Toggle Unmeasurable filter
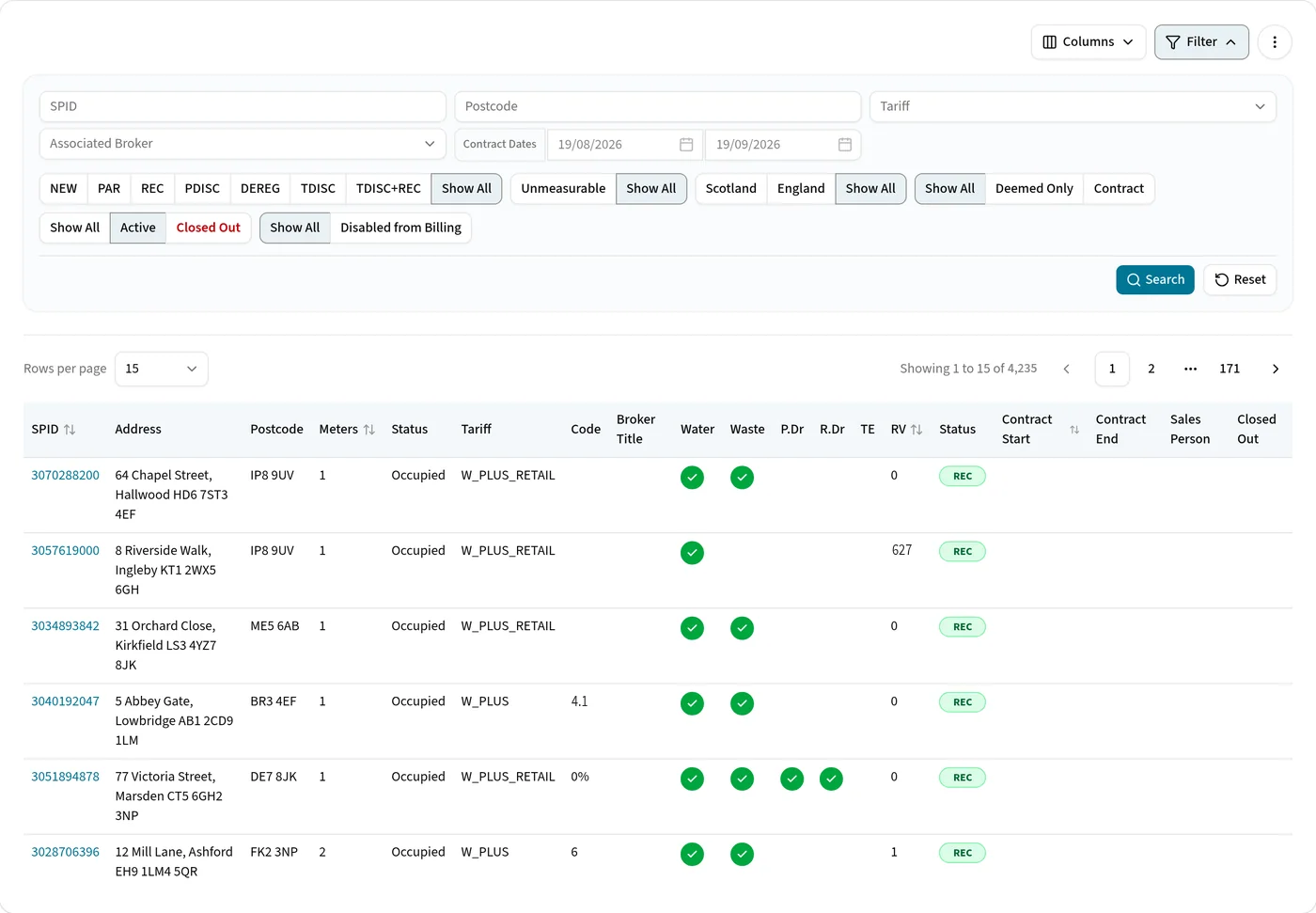Screen dimensions: 1316x913 [x=563, y=189]
